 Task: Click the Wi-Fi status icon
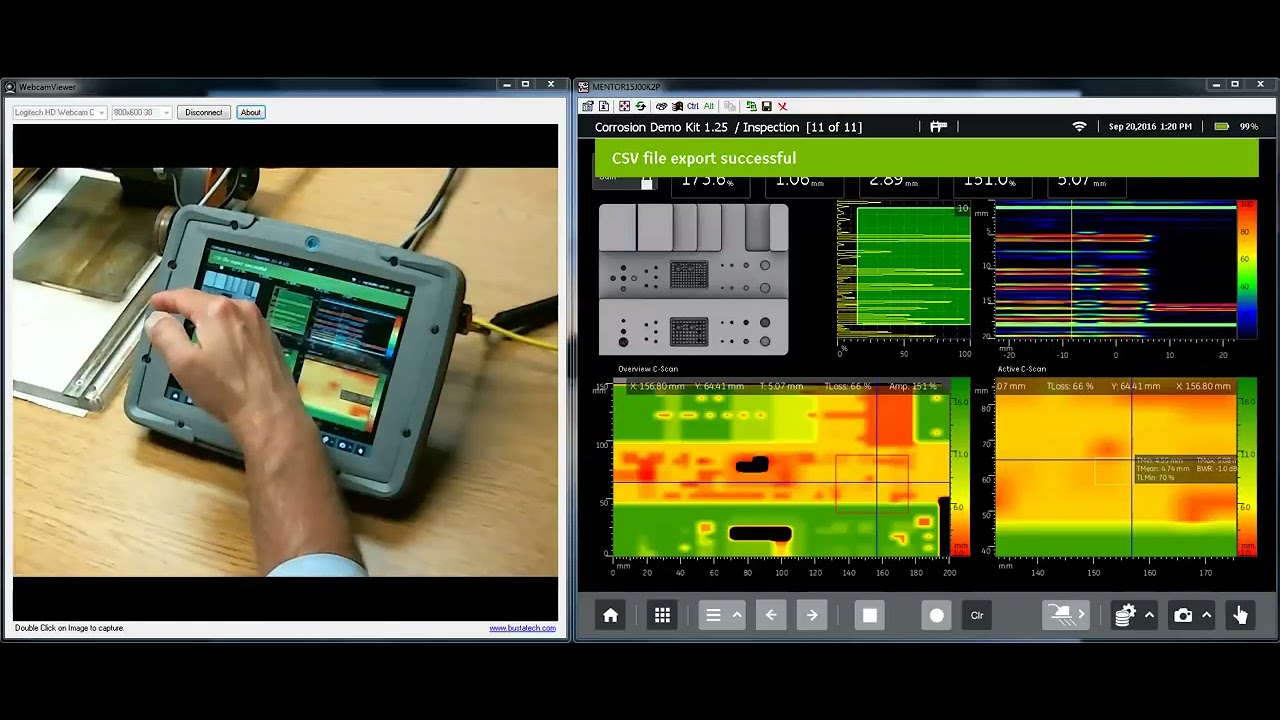1079,127
